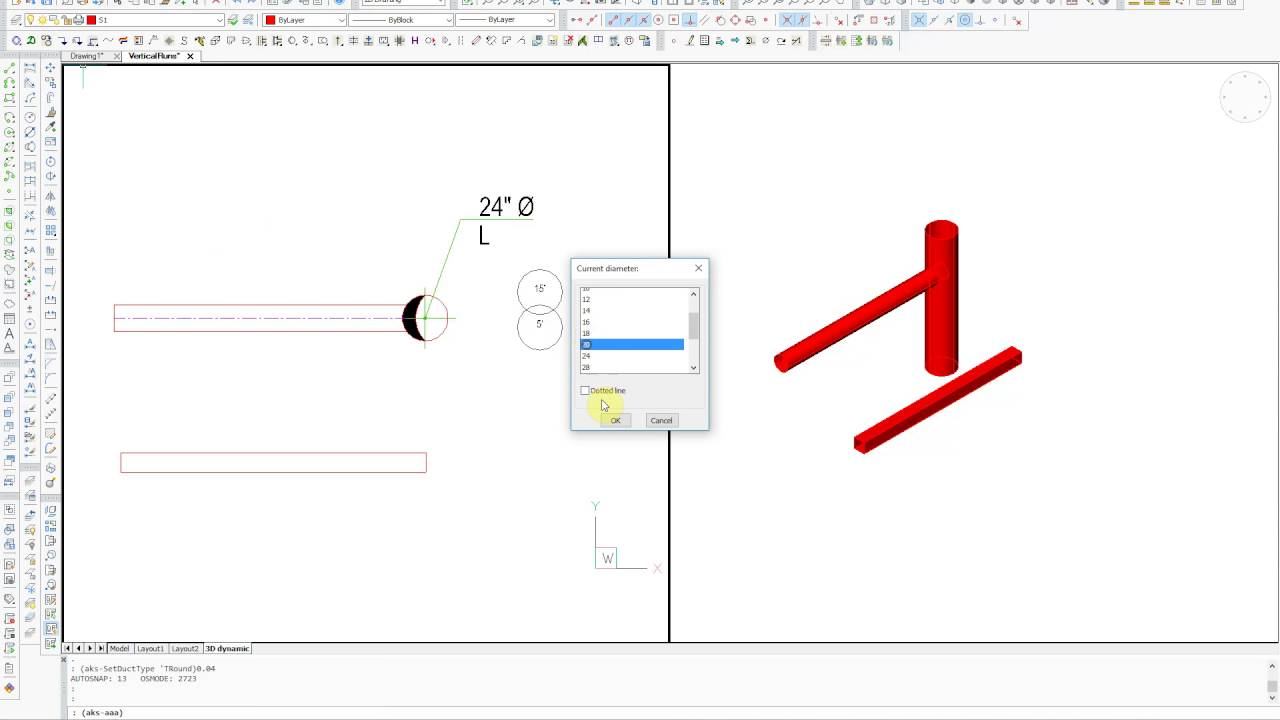Check the Dotted line checkbox
Image resolution: width=1280 pixels, height=720 pixels.
click(x=585, y=391)
